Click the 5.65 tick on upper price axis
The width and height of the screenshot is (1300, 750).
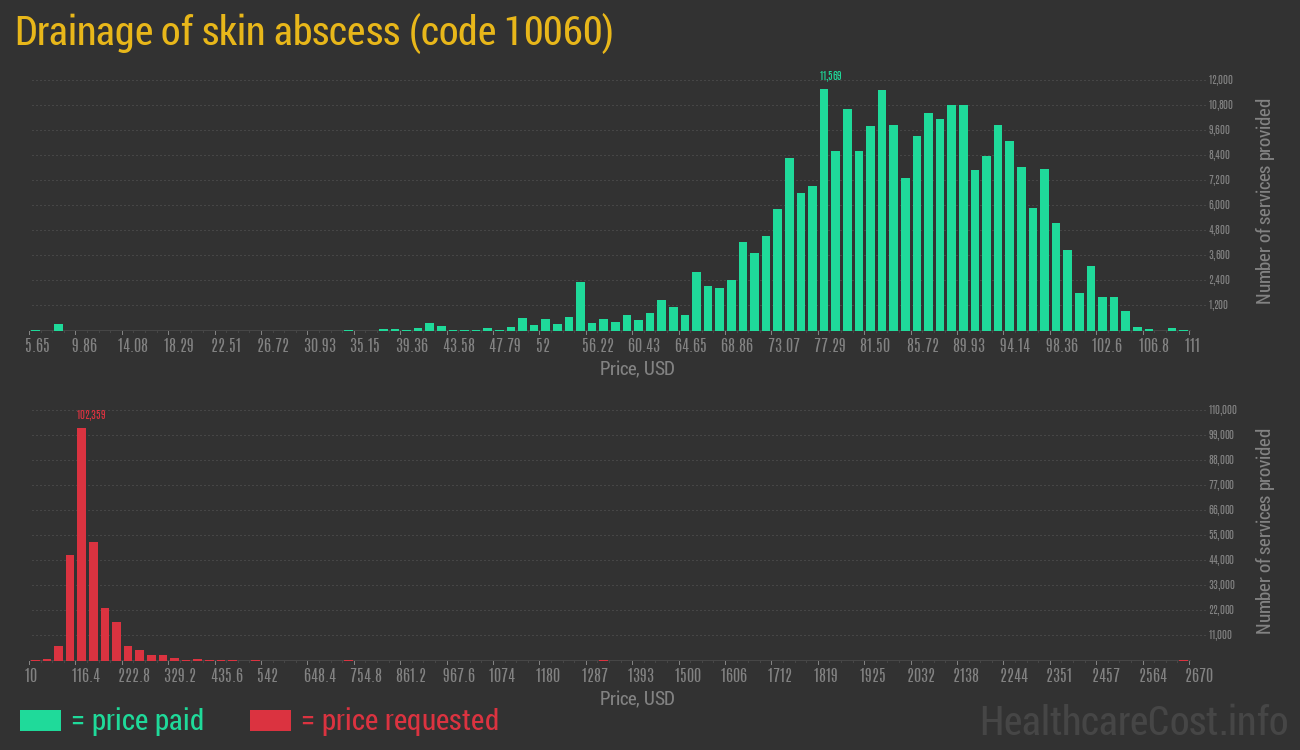[x=36, y=346]
